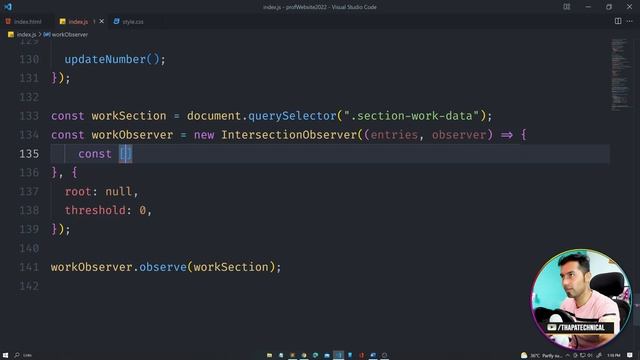Click the weather widget in taskbar
640x360 pixels.
click(541, 356)
